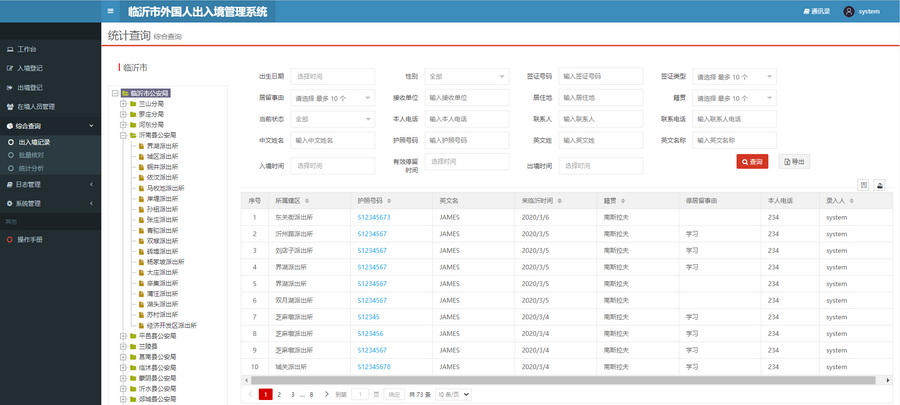900x405 pixels.
Task: Expand the 罗庄分局 tree node
Action: 123,114
